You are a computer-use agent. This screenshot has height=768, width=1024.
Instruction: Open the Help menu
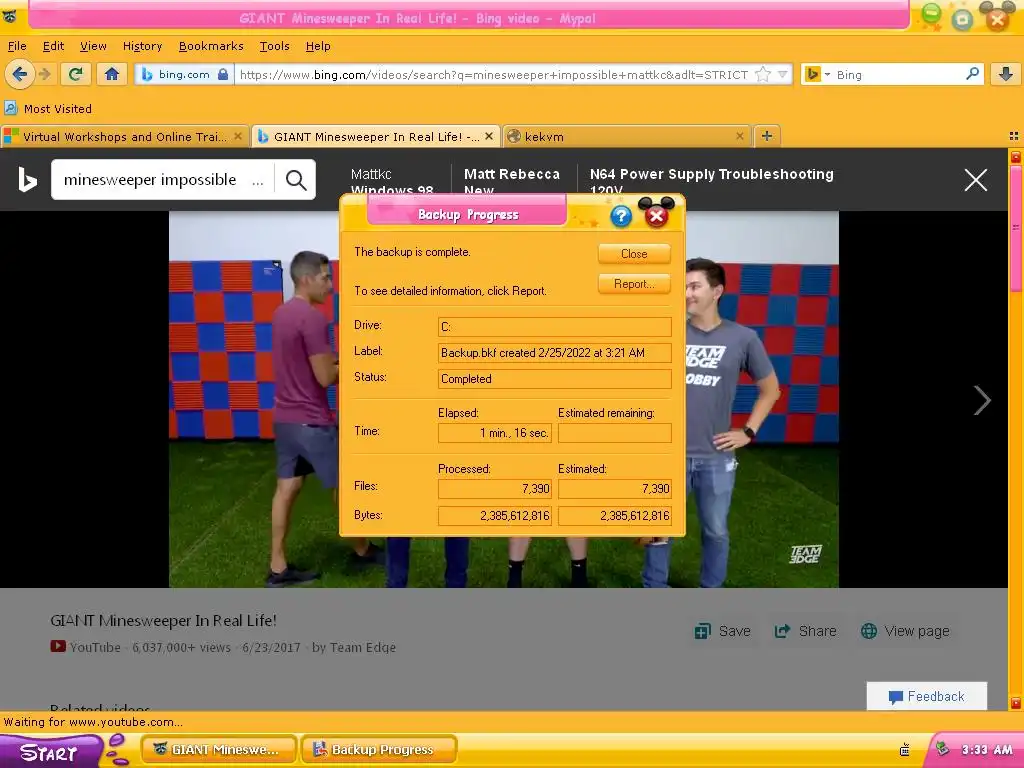tap(318, 46)
